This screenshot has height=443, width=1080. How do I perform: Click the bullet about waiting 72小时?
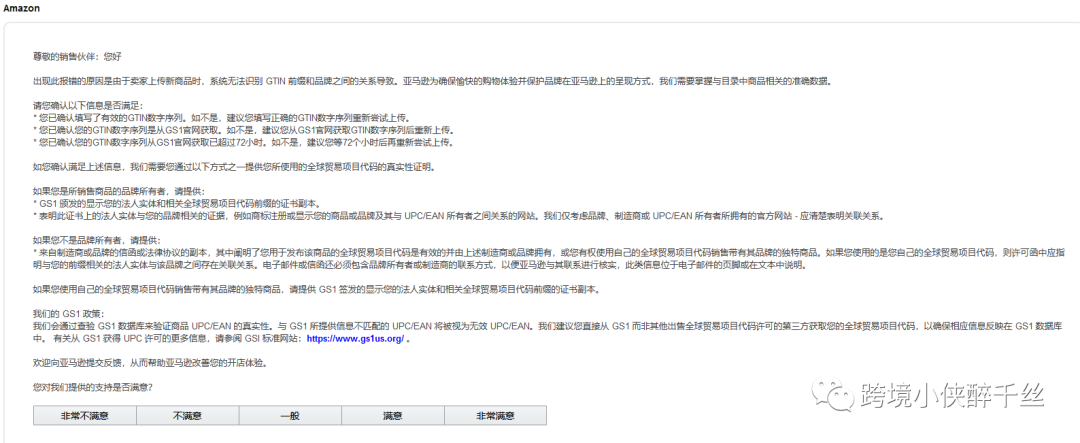tap(244, 143)
